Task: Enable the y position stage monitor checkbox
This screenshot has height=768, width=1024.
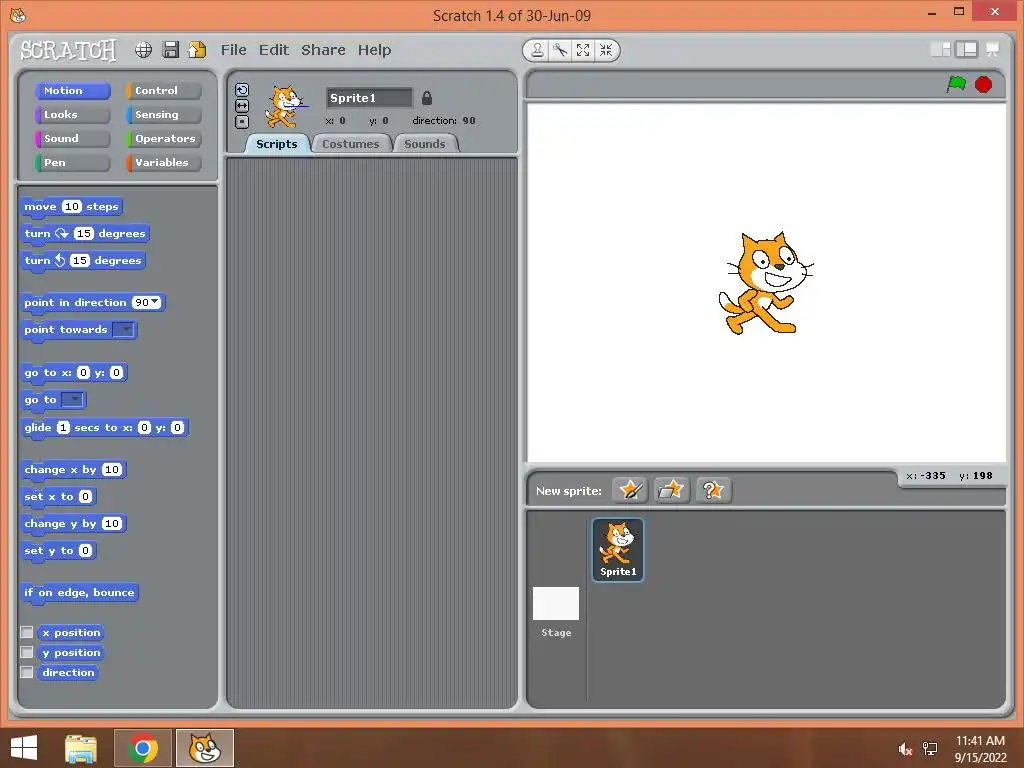Action: click(27, 652)
